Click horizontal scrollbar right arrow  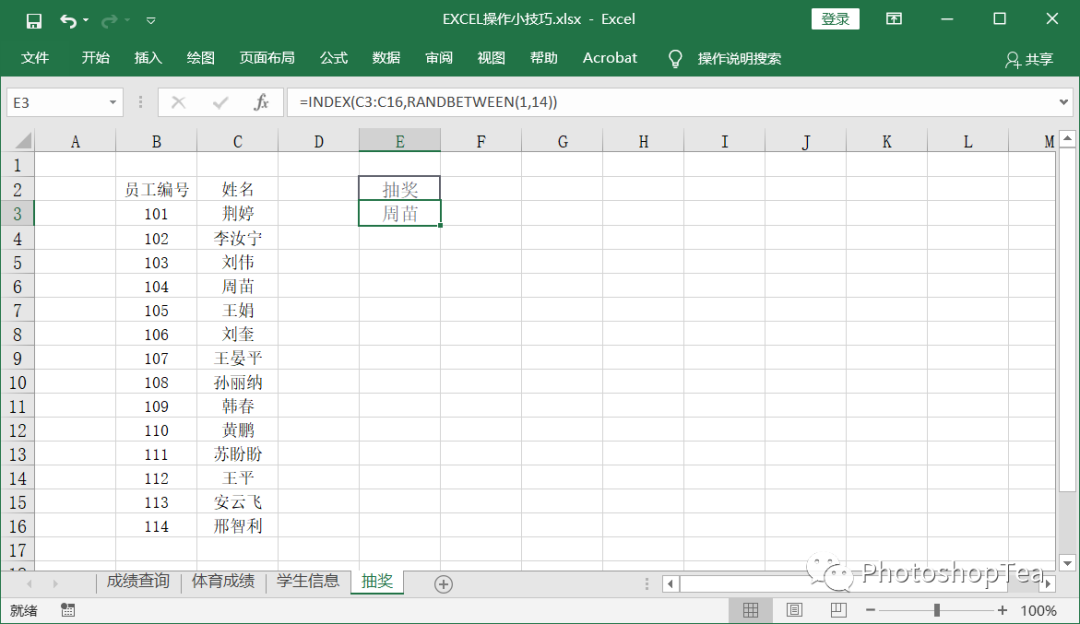(1048, 584)
